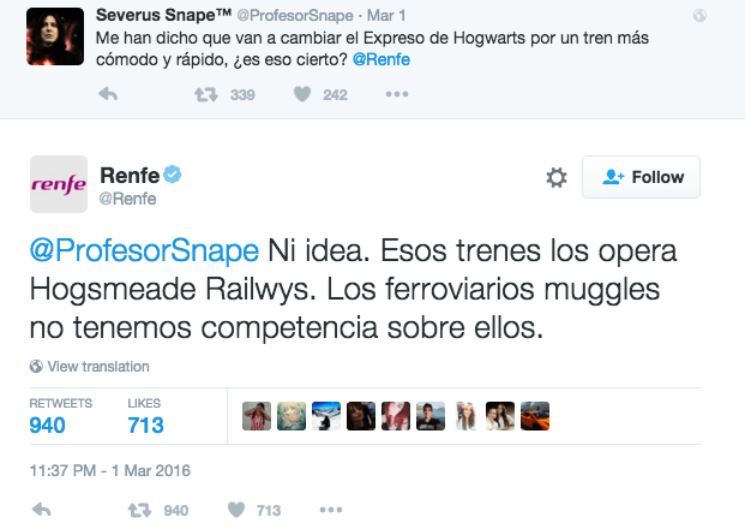
Task: Open Severus Snape's profile picture
Action: pyautogui.click(x=55, y=36)
